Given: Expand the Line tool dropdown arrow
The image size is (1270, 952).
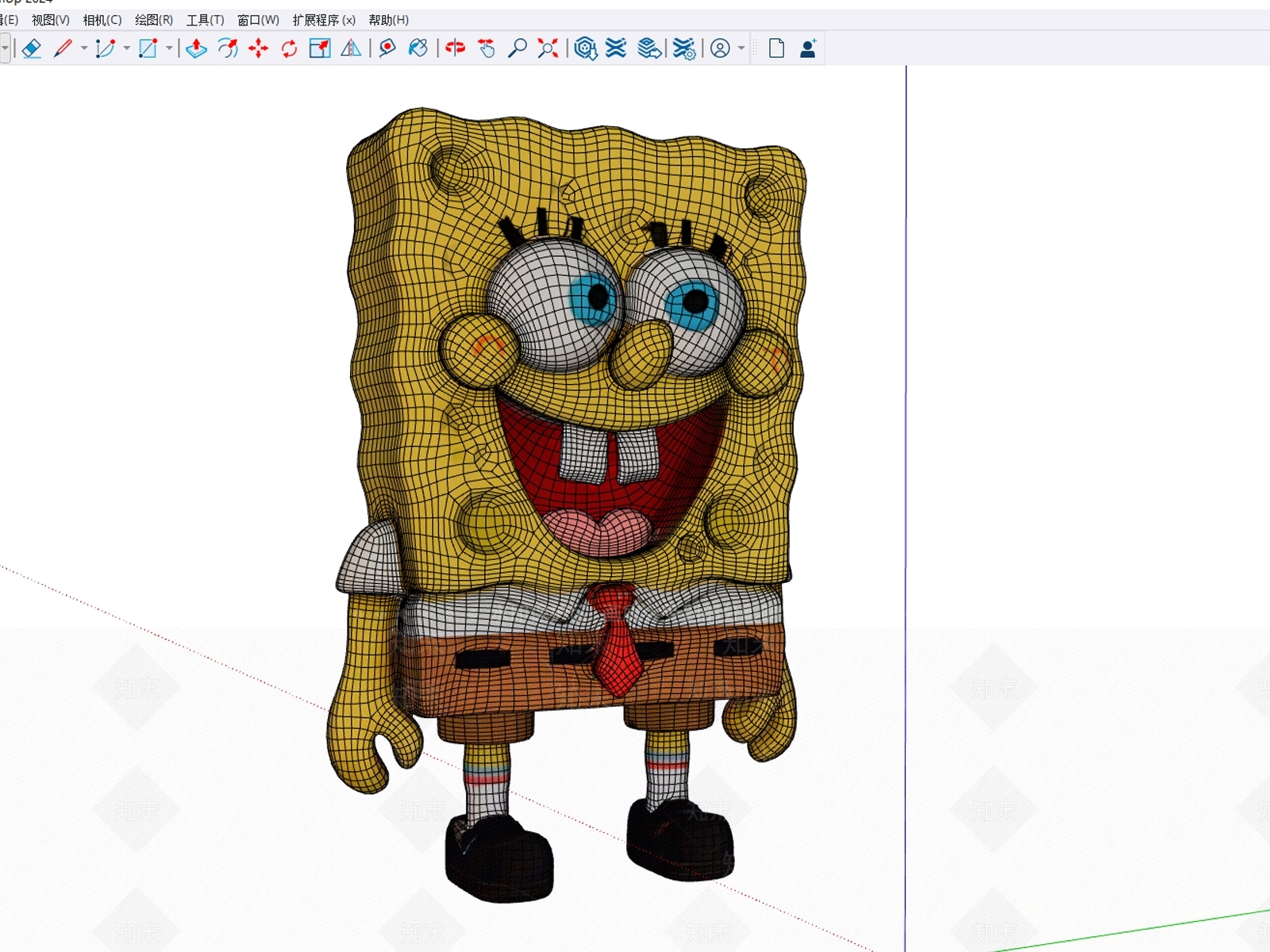Looking at the screenshot, I should 84,48.
